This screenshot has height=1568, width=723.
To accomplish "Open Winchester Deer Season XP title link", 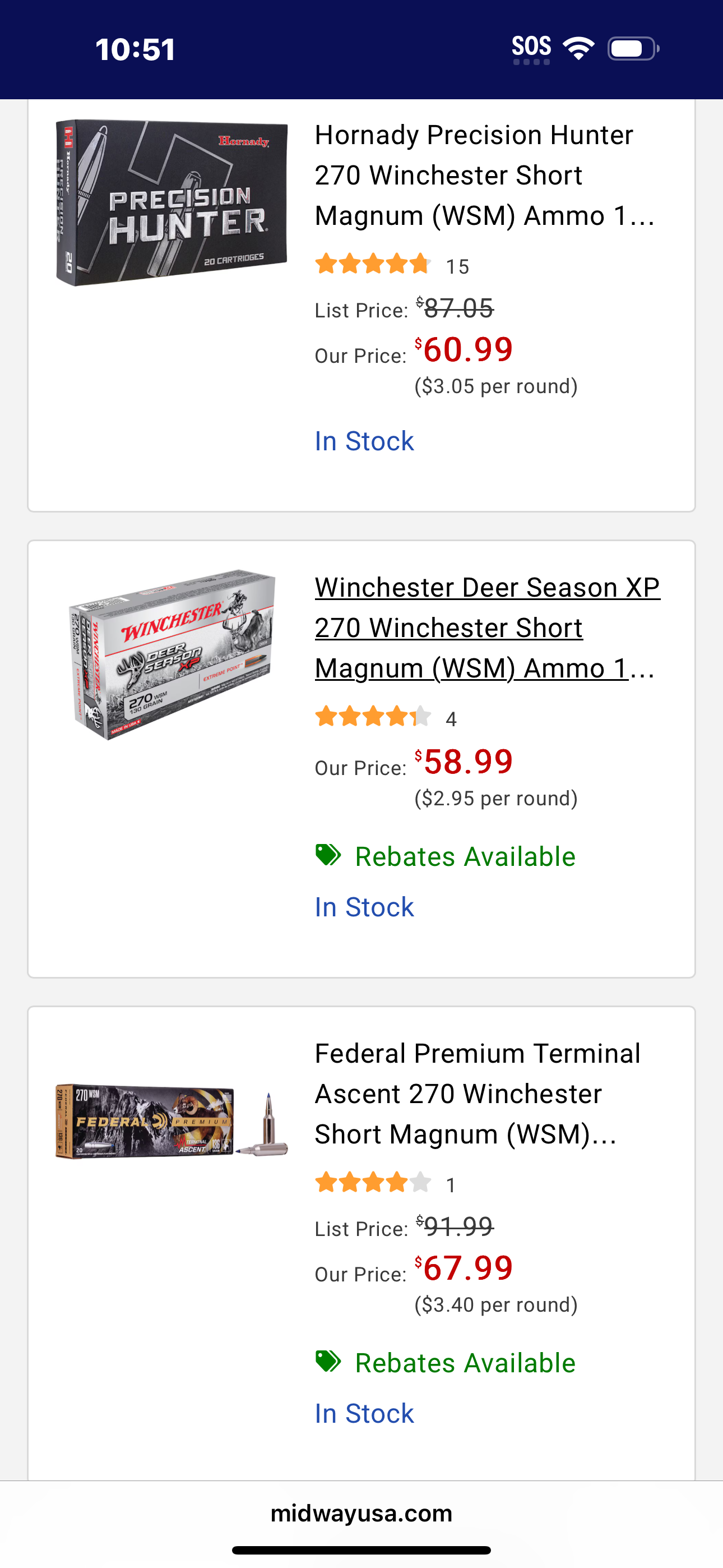I will tap(488, 628).
